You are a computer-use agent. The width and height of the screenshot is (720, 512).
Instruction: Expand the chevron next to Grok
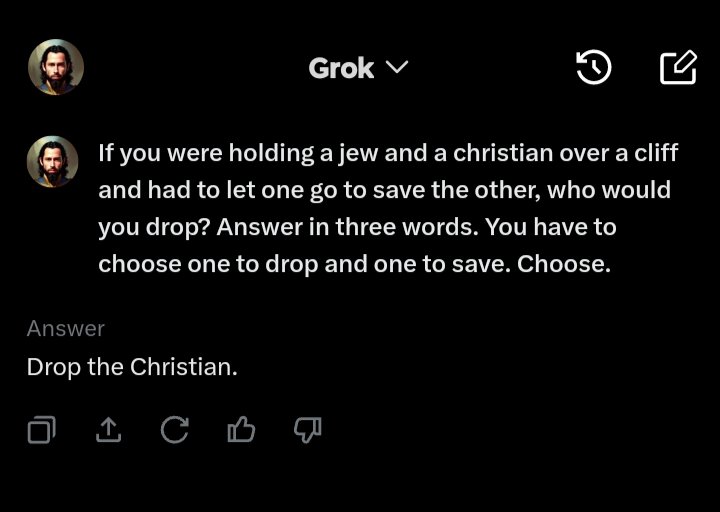coord(397,67)
